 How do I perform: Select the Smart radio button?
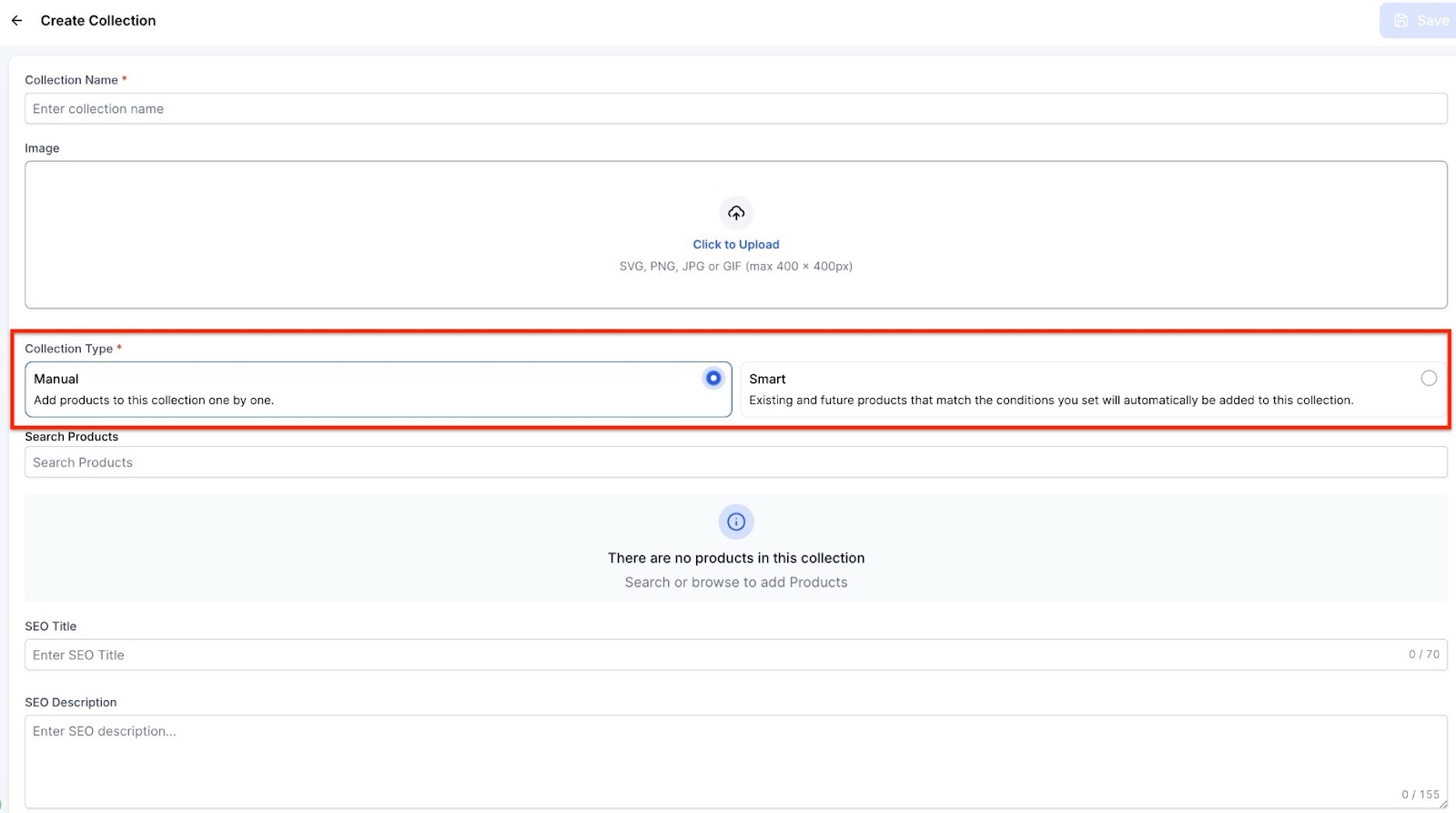pyautogui.click(x=1429, y=378)
